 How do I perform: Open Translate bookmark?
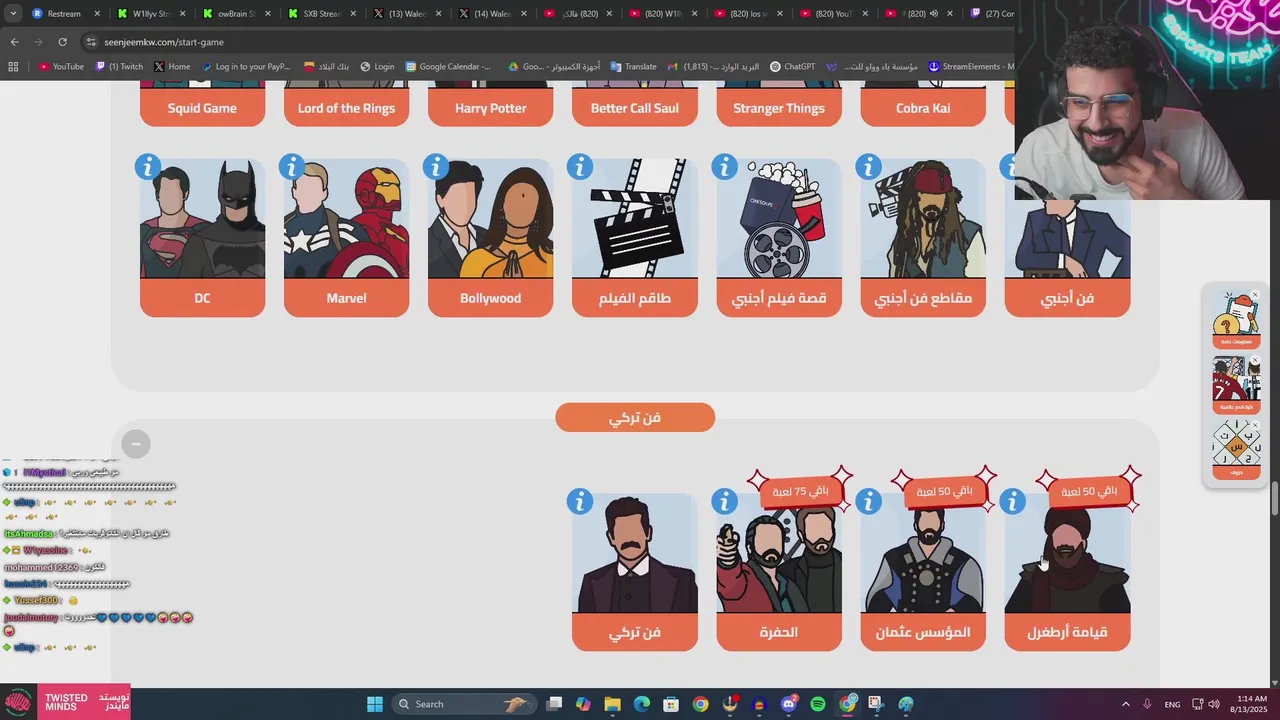click(x=633, y=67)
